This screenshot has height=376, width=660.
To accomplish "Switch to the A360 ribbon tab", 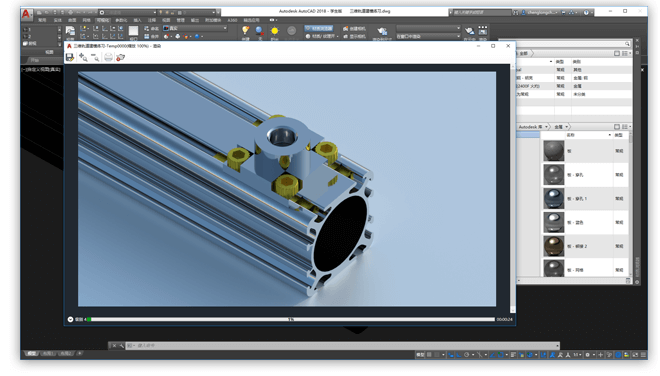I will click(232, 20).
